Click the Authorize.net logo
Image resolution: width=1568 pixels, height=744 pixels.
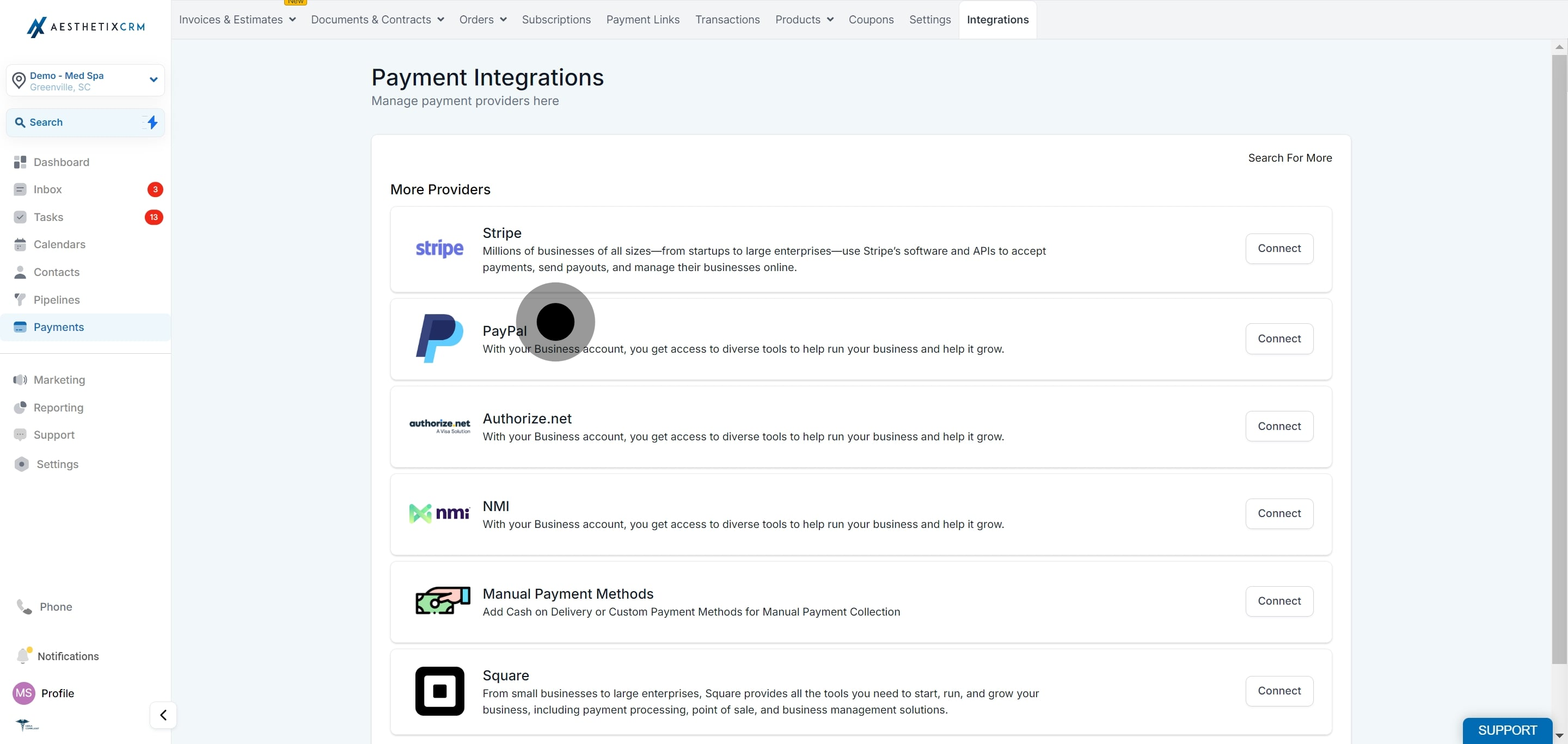[439, 426]
